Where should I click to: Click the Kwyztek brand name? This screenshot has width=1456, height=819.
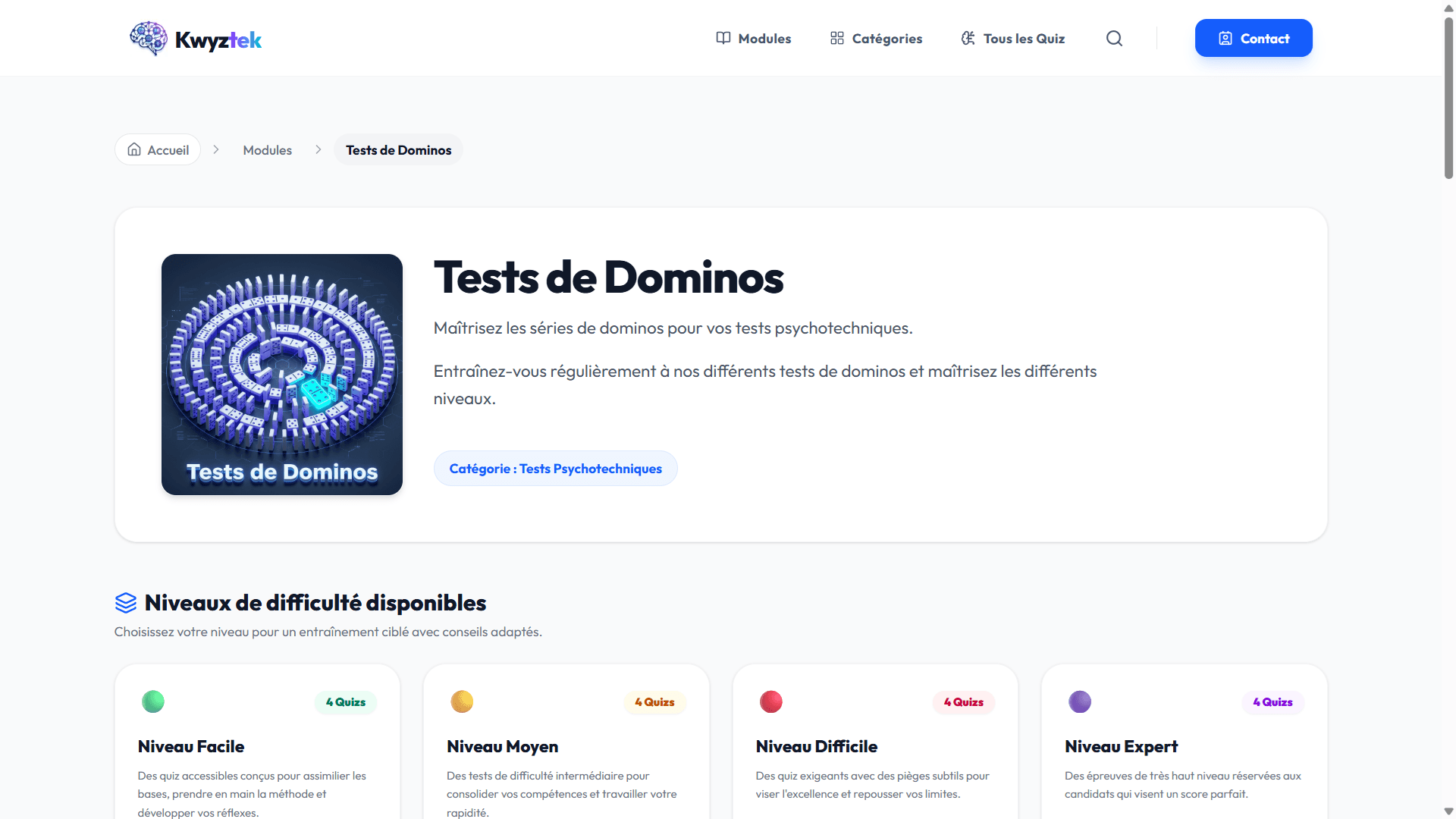coord(218,40)
